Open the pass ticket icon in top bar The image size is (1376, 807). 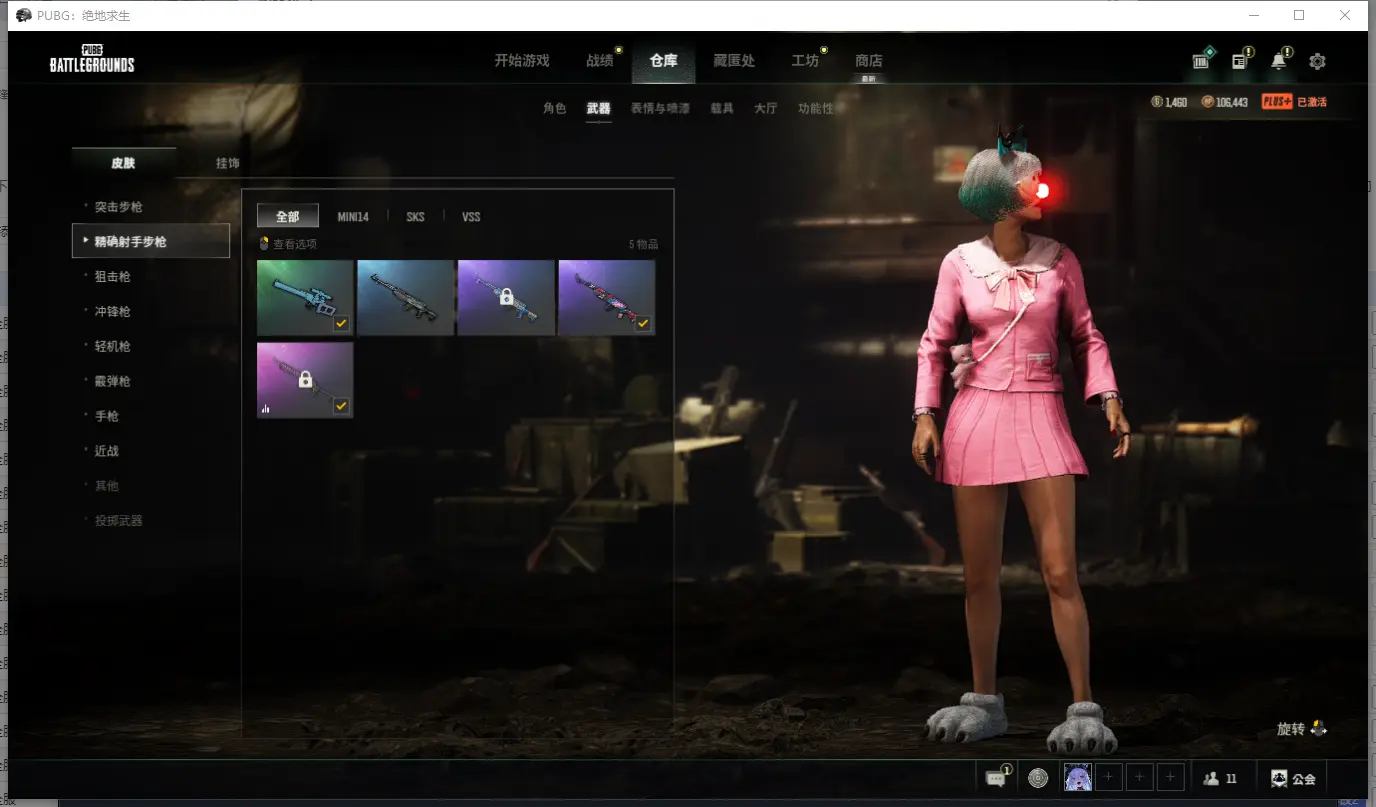click(1202, 61)
